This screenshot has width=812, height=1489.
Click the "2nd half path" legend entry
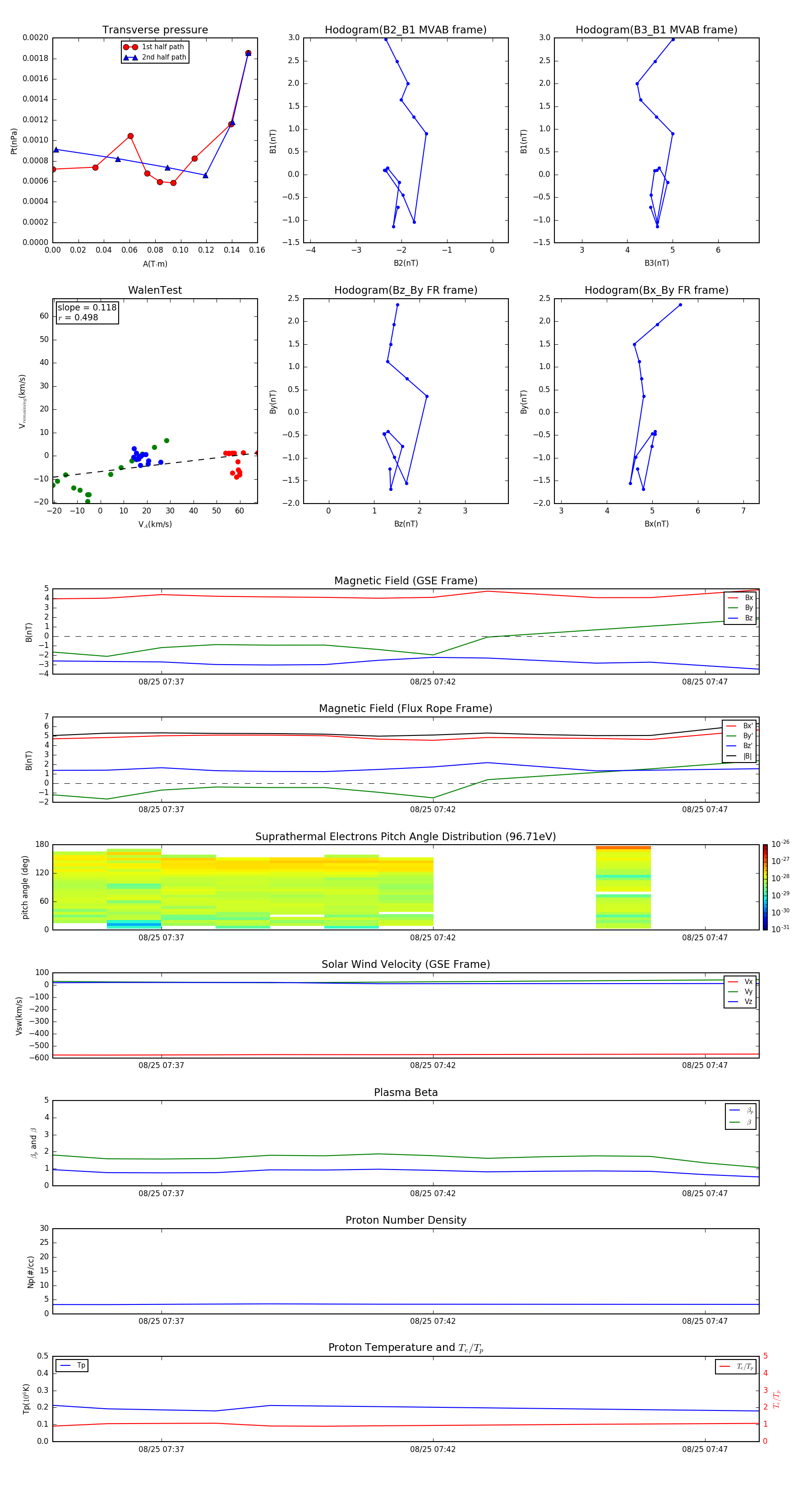pyautogui.click(x=154, y=57)
